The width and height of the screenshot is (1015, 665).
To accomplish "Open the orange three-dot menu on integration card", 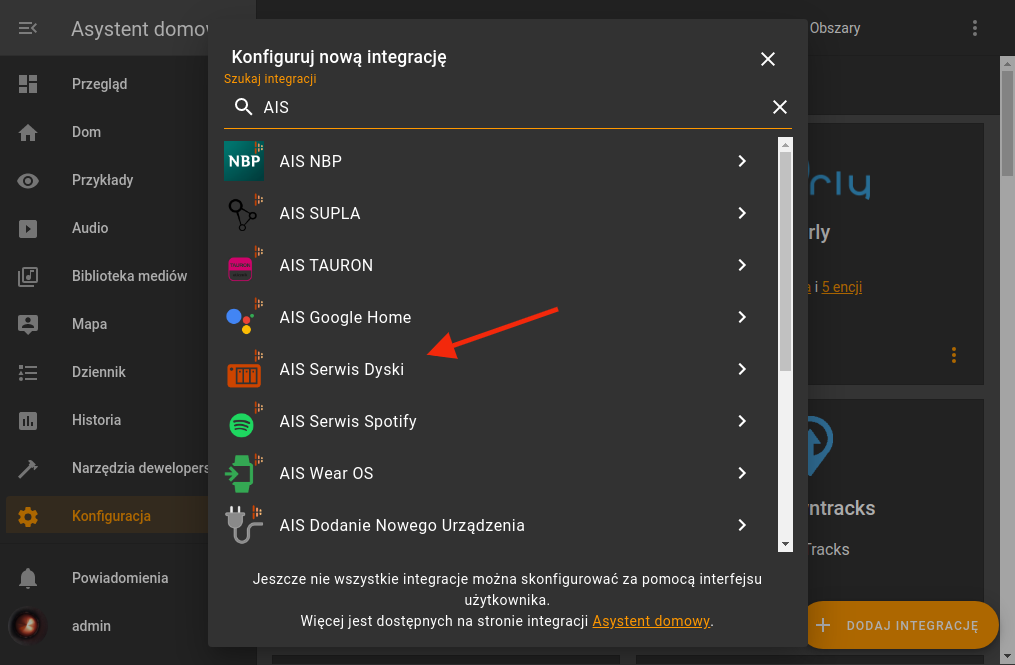I will [x=954, y=355].
